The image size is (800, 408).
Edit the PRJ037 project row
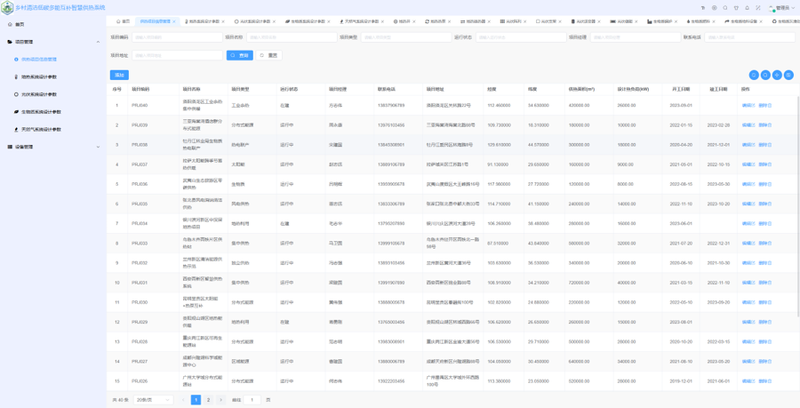click(748, 165)
